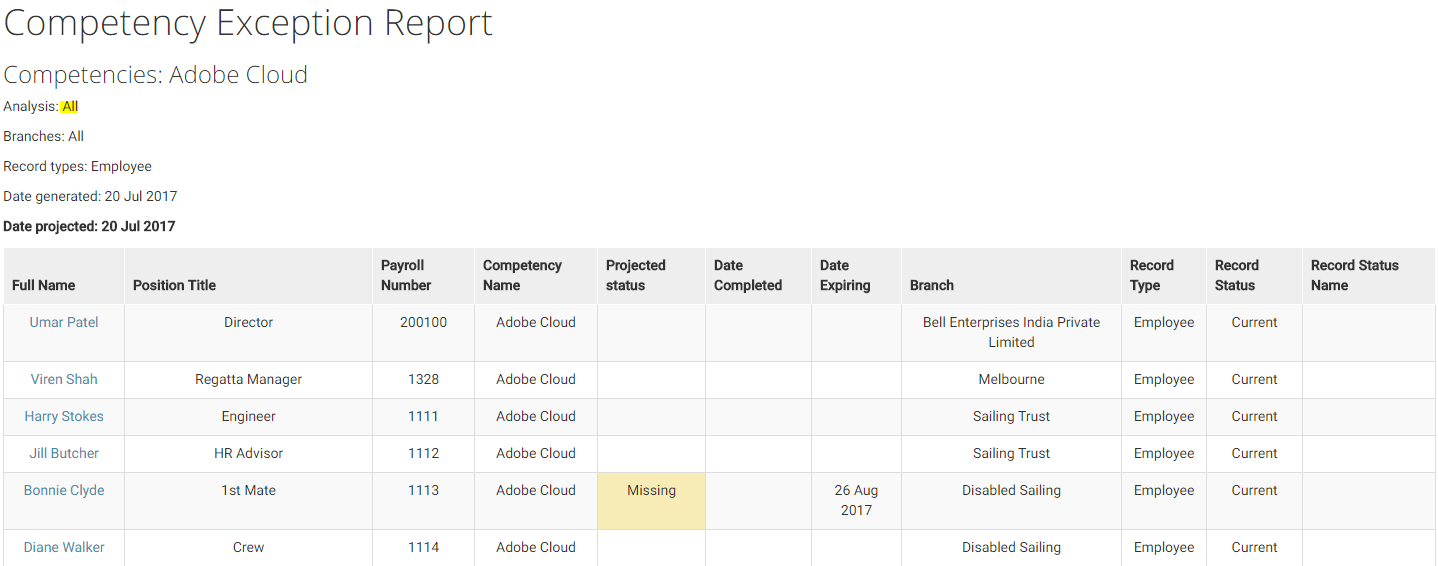This screenshot has width=1438, height=566.
Task: Select payroll number 1111
Action: tap(424, 416)
